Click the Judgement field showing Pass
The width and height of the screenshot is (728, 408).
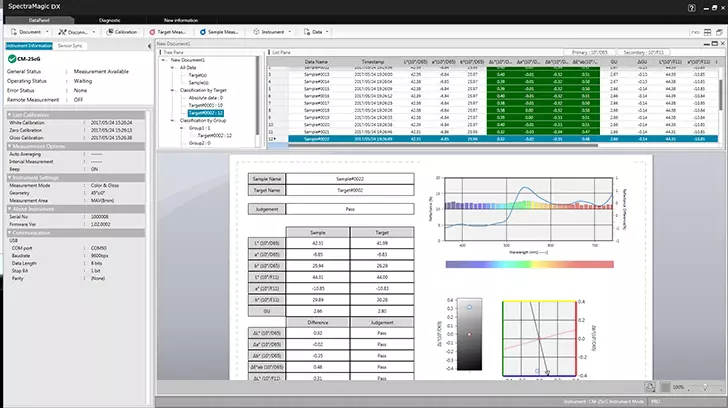(350, 209)
